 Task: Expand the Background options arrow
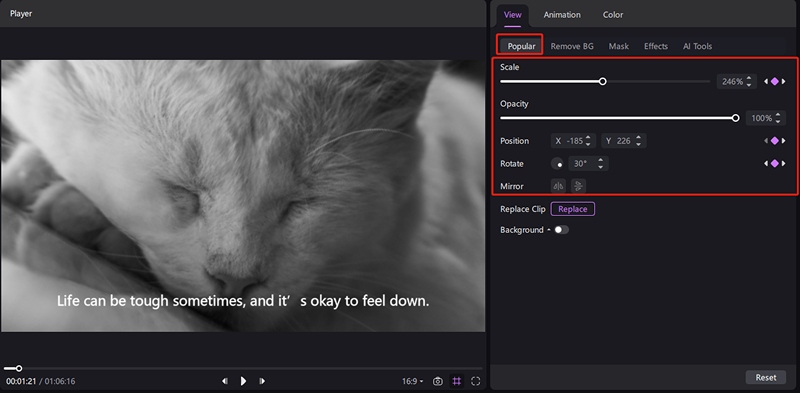coord(548,230)
